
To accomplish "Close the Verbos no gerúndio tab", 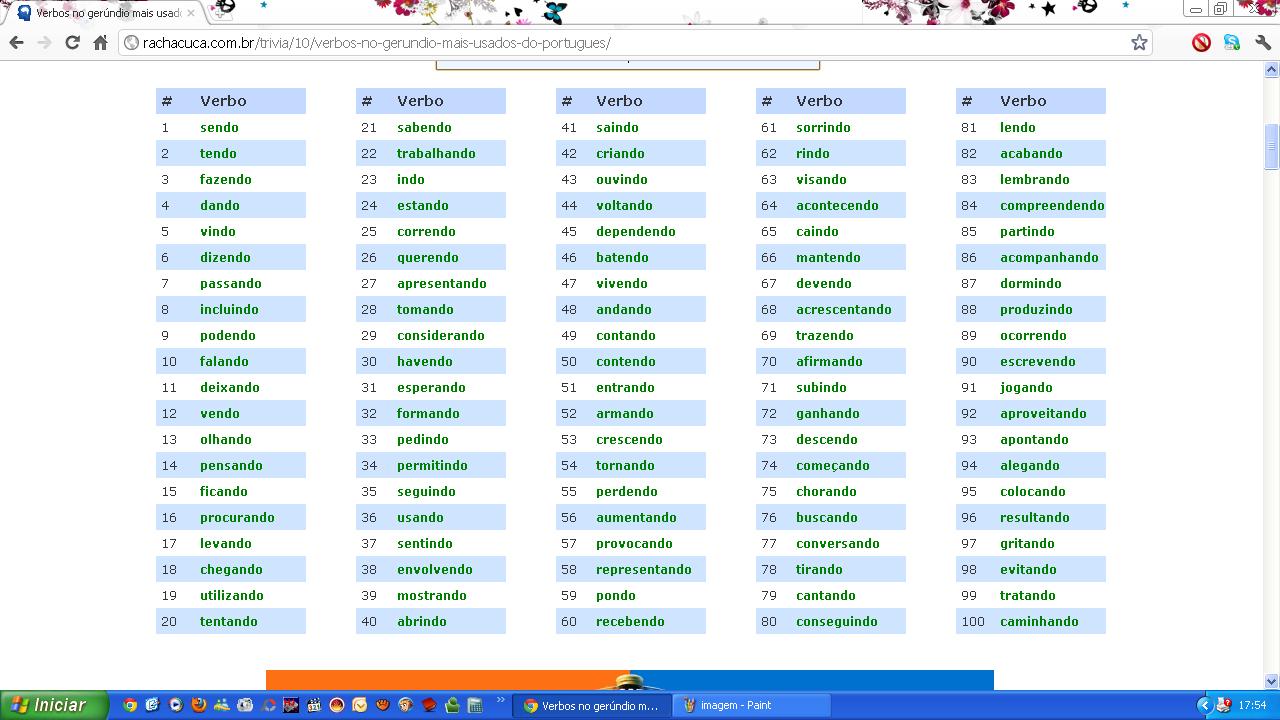I will point(190,13).
